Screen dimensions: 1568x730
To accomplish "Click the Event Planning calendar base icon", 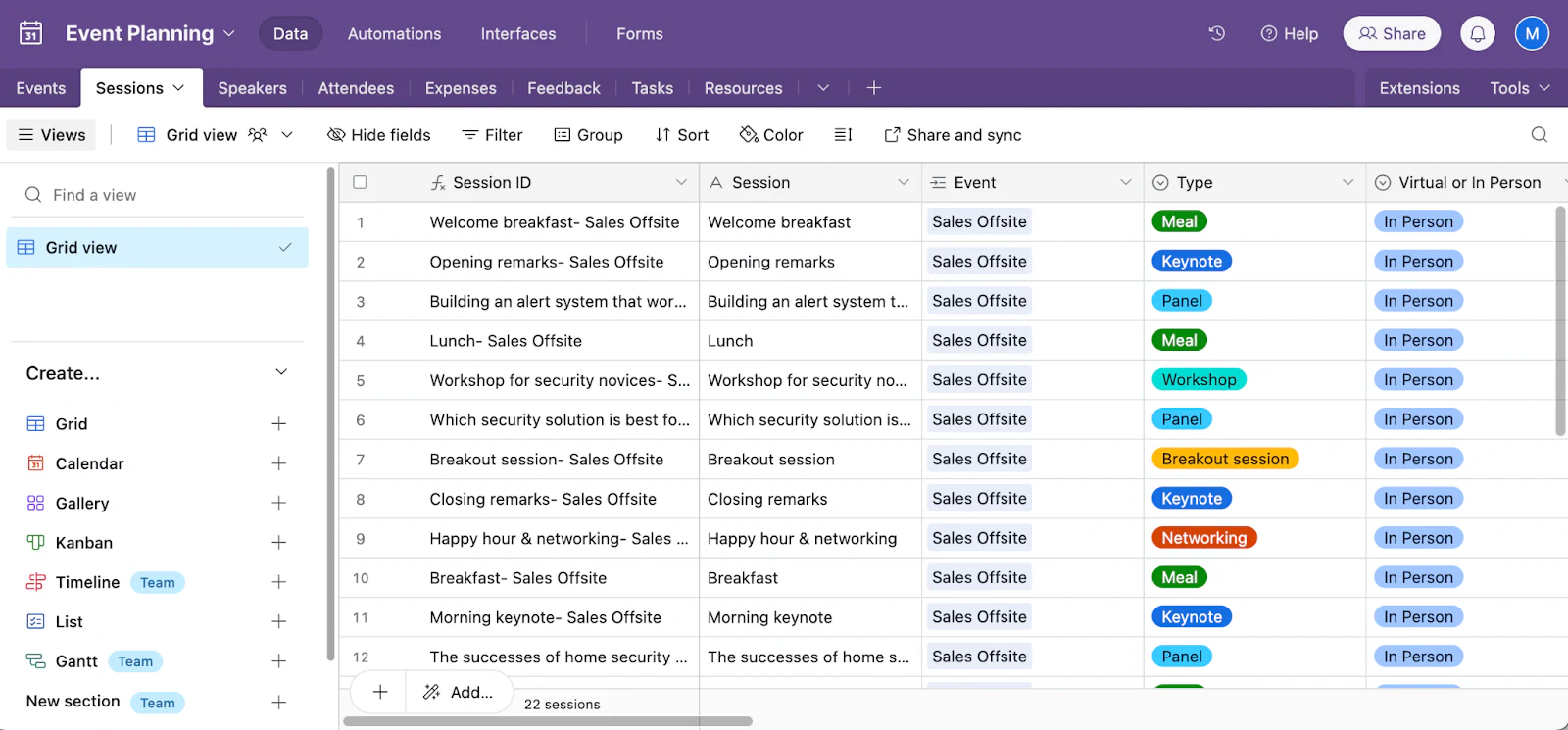I will click(31, 33).
